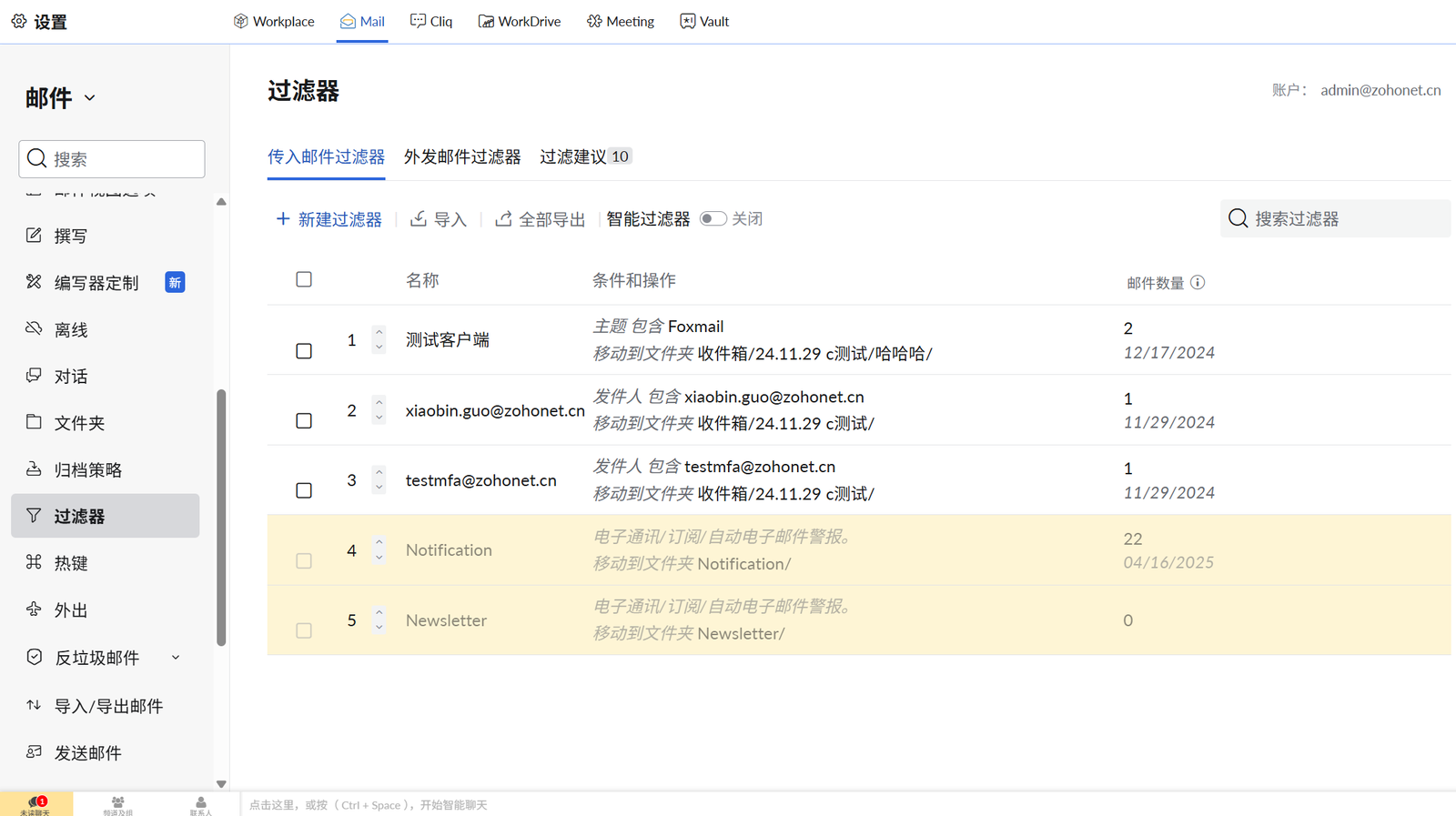This screenshot has height=816, width=1456.
Task: Open 编写器定制 settings
Action: tap(106, 283)
